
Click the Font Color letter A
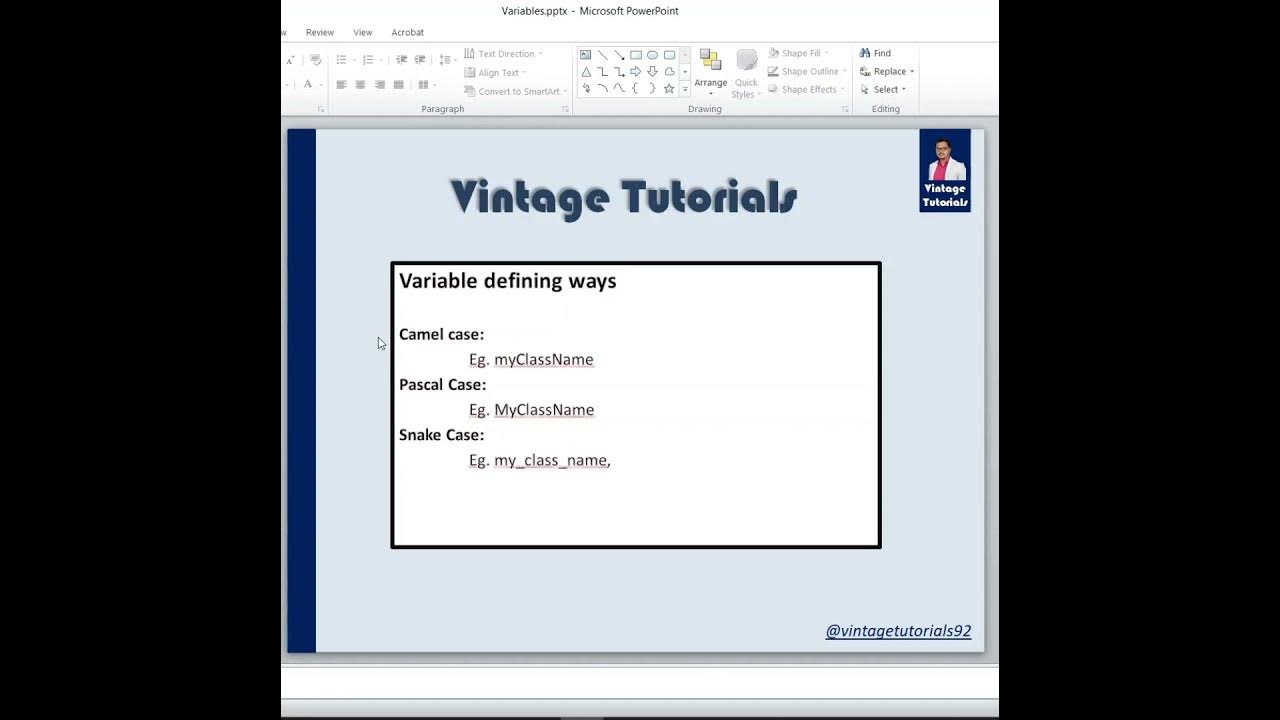tap(308, 85)
